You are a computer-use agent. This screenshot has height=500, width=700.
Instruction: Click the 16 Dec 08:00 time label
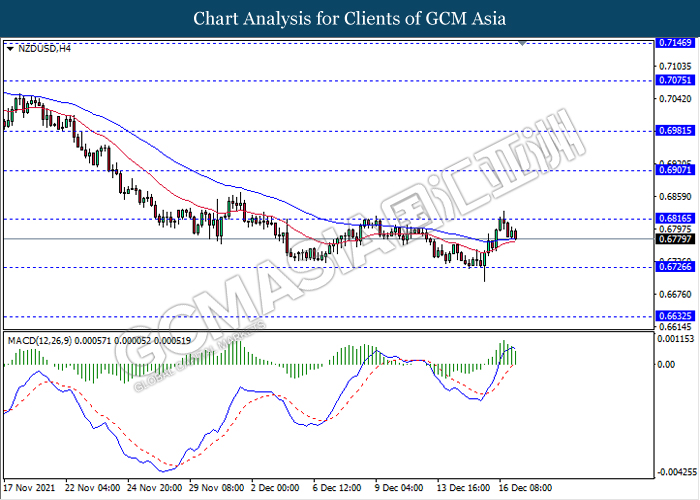[x=525, y=488]
